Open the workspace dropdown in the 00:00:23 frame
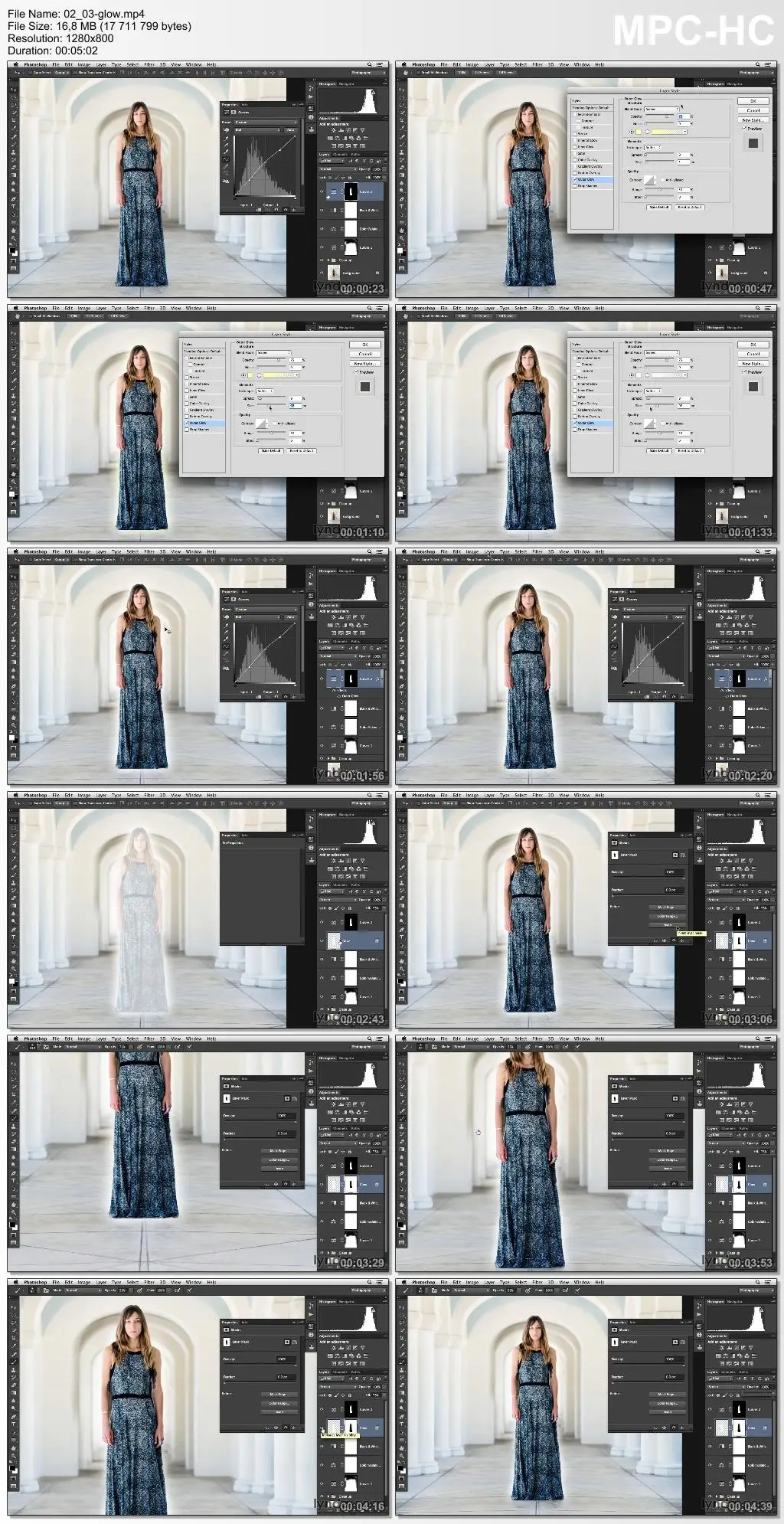 click(x=368, y=73)
